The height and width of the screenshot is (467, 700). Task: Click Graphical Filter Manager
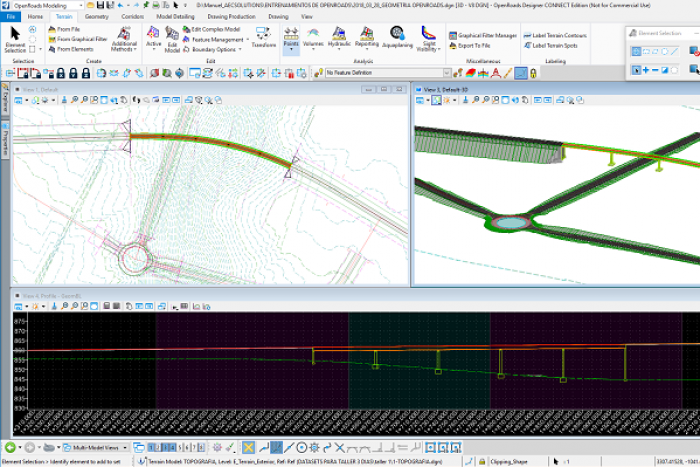[x=487, y=35]
